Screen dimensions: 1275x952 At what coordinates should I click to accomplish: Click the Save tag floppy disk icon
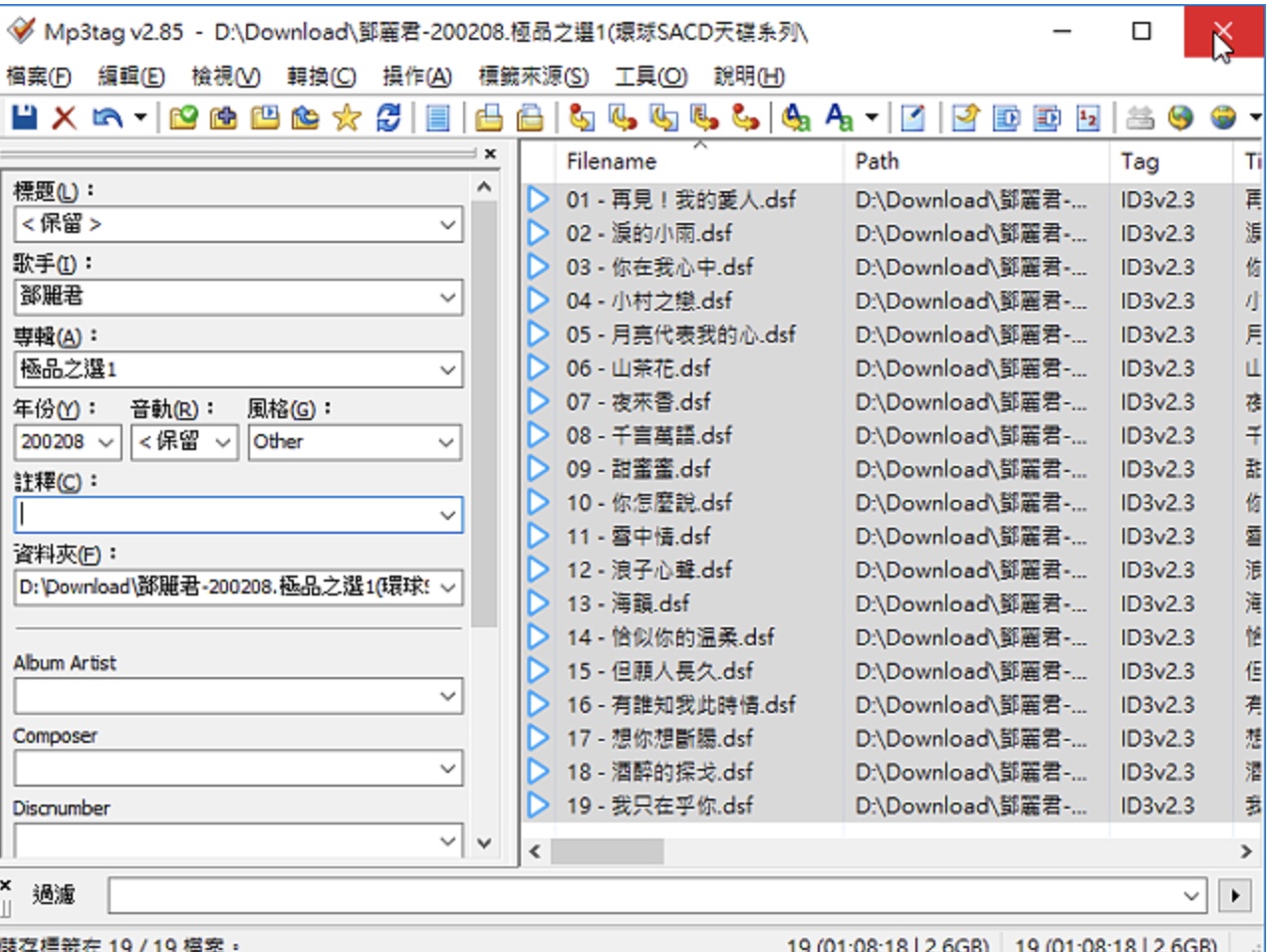coord(24,118)
